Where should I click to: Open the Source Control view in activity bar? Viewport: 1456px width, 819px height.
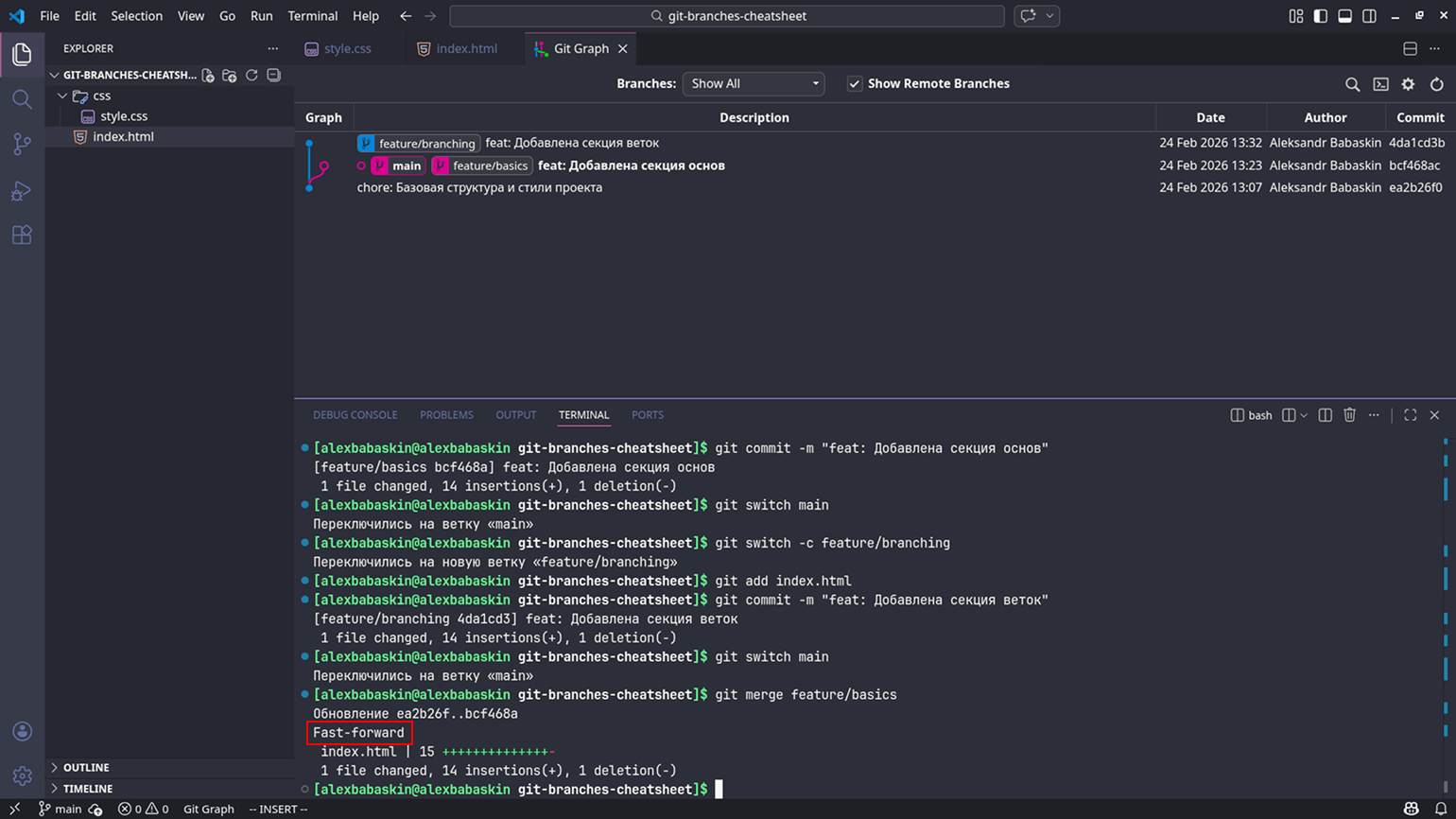22,144
